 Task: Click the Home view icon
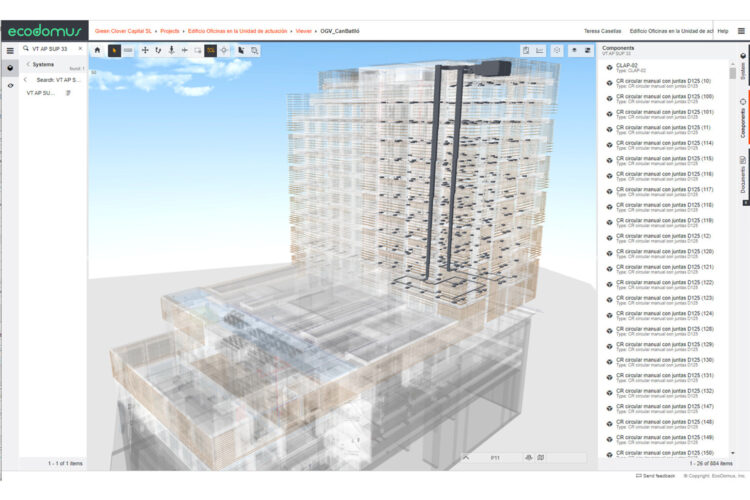[98, 50]
